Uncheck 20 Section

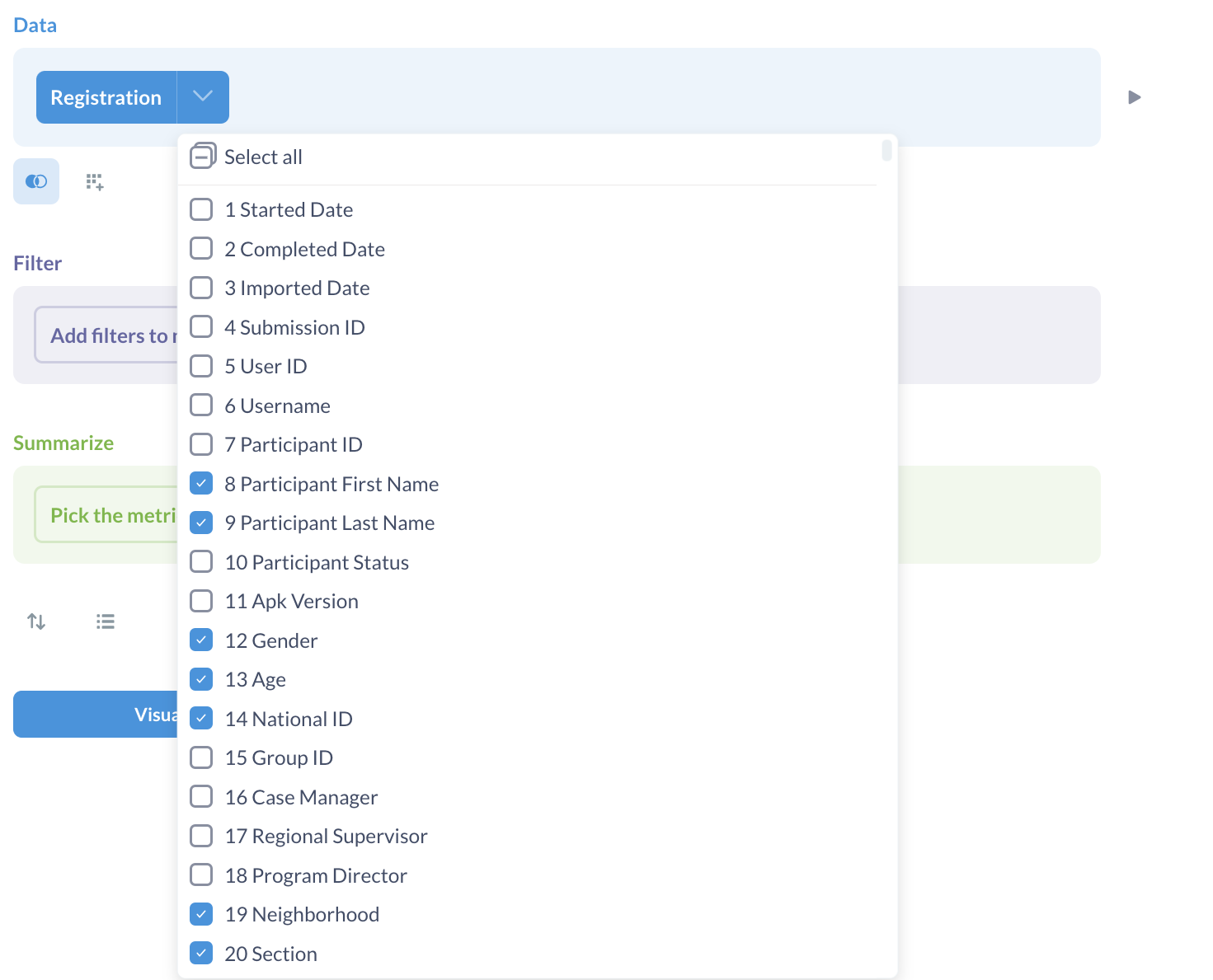[201, 953]
